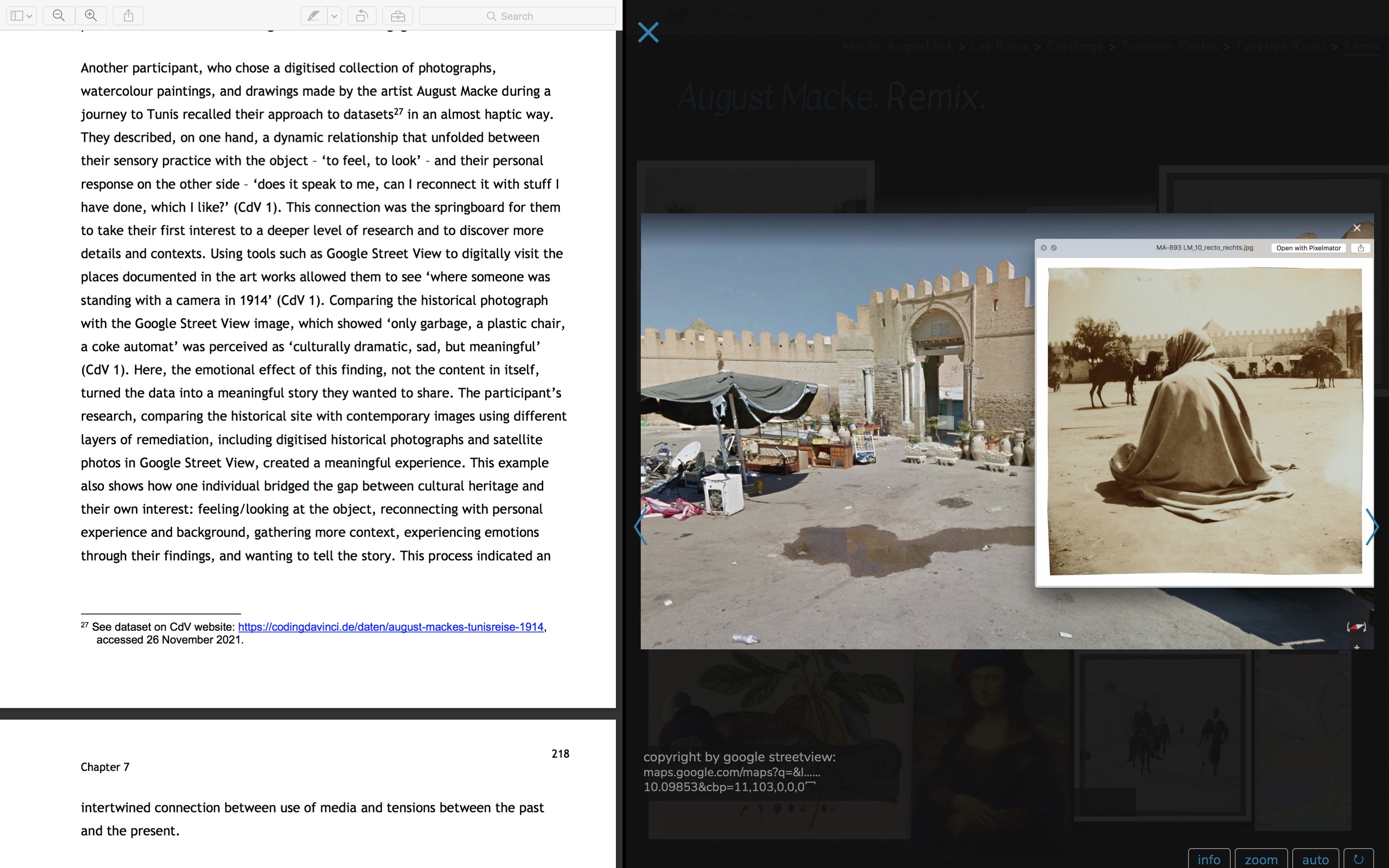Screen dimensions: 1389x868
Task: Expand the highlight color dropdown arrow
Action: (334, 16)
